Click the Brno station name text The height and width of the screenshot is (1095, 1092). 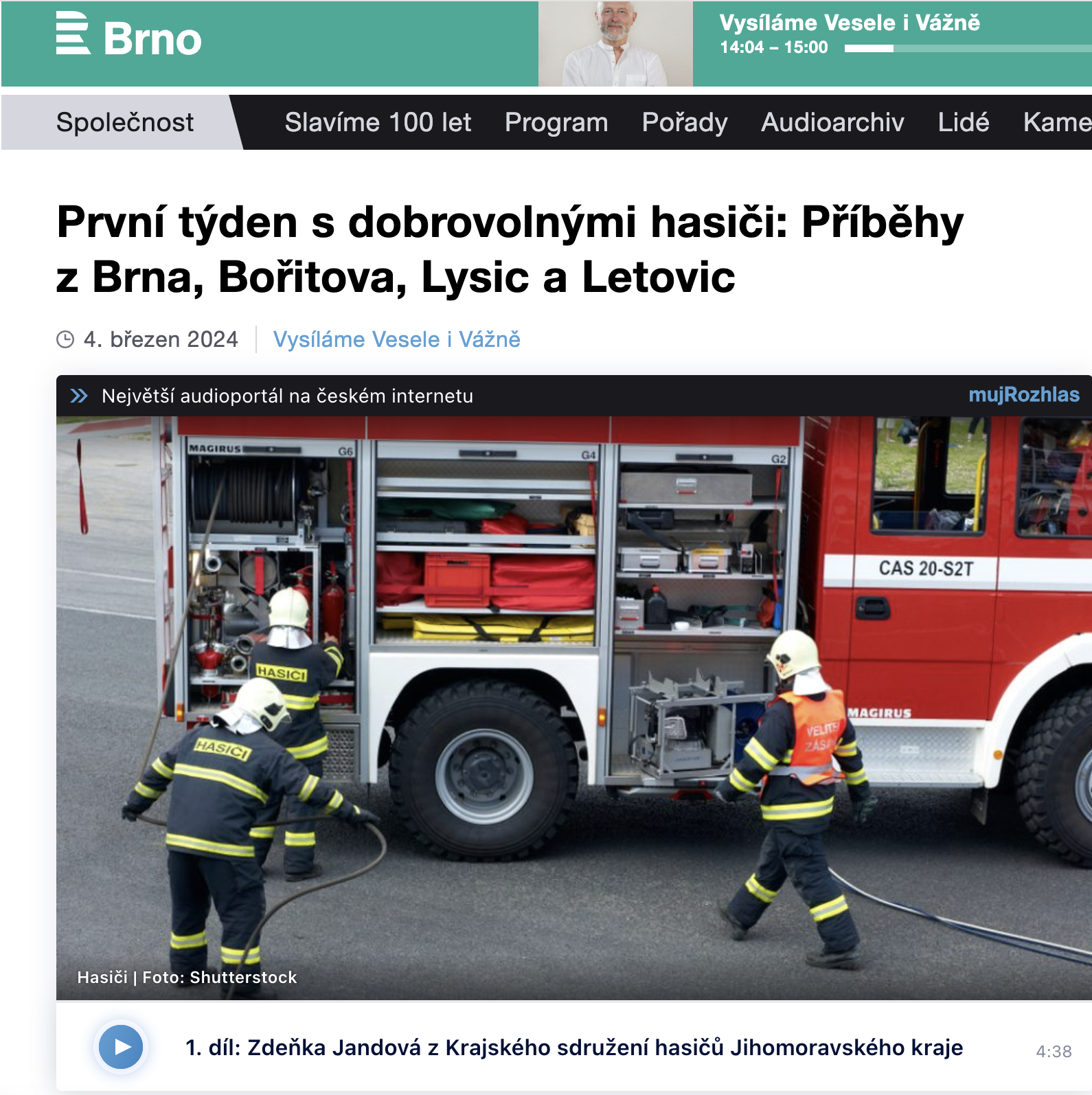tap(152, 39)
